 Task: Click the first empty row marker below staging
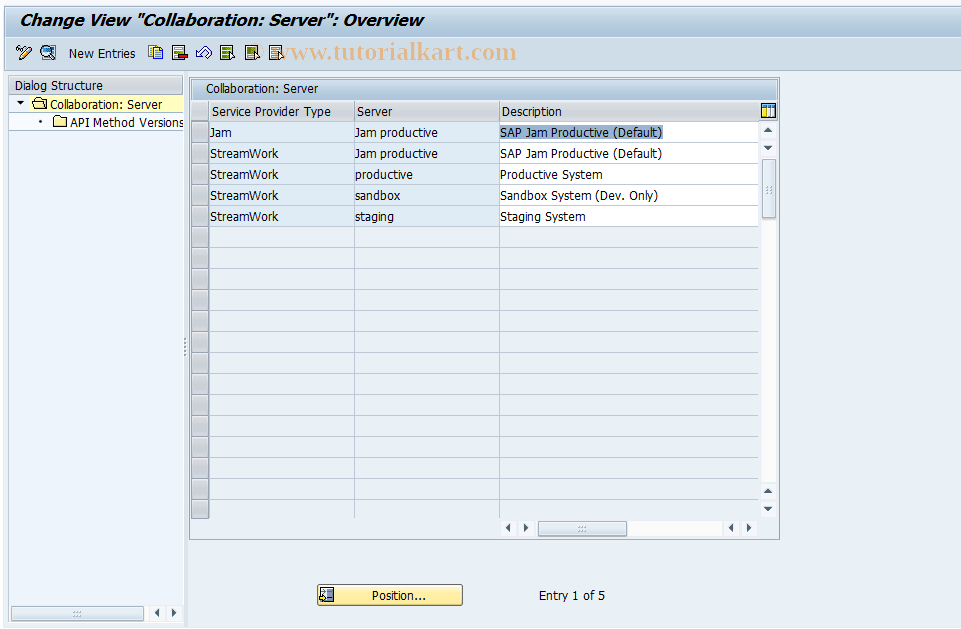200,237
